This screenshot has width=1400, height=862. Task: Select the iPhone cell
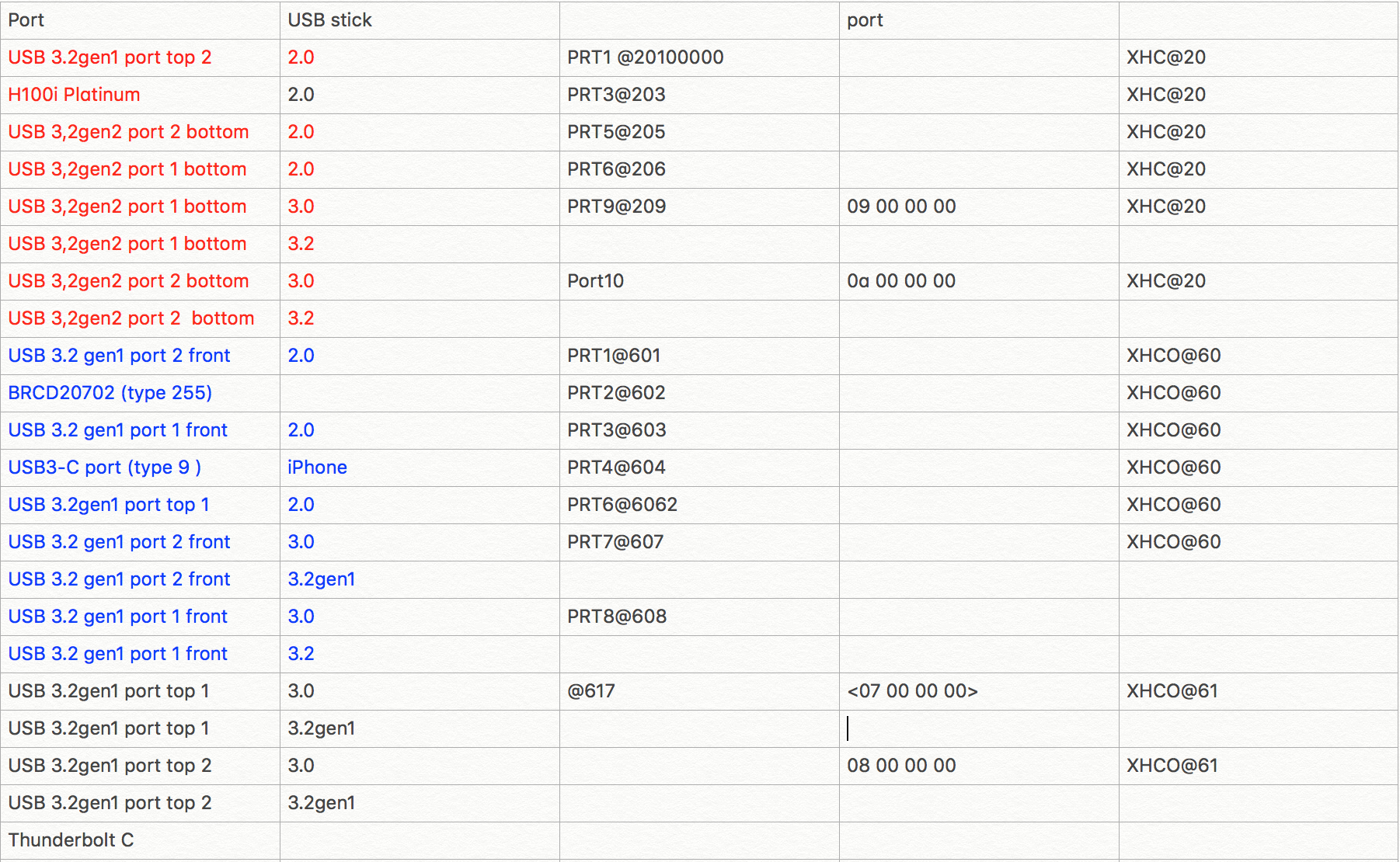point(317,467)
